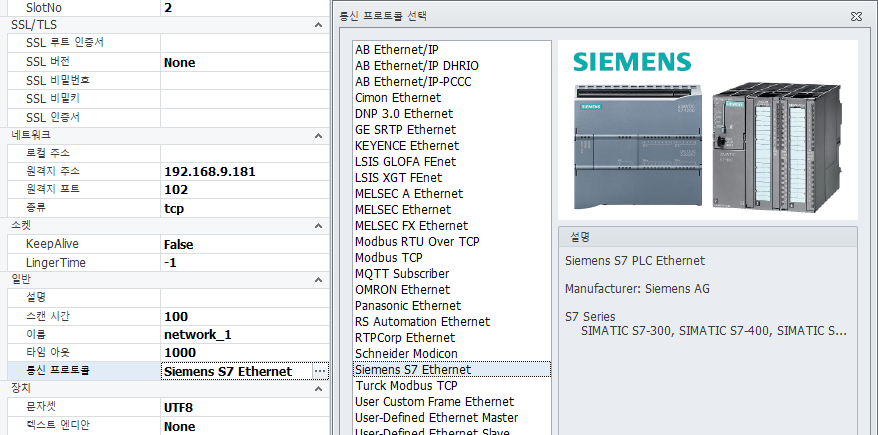
Task: Click SSL 인증서 value field
Action: (245, 118)
